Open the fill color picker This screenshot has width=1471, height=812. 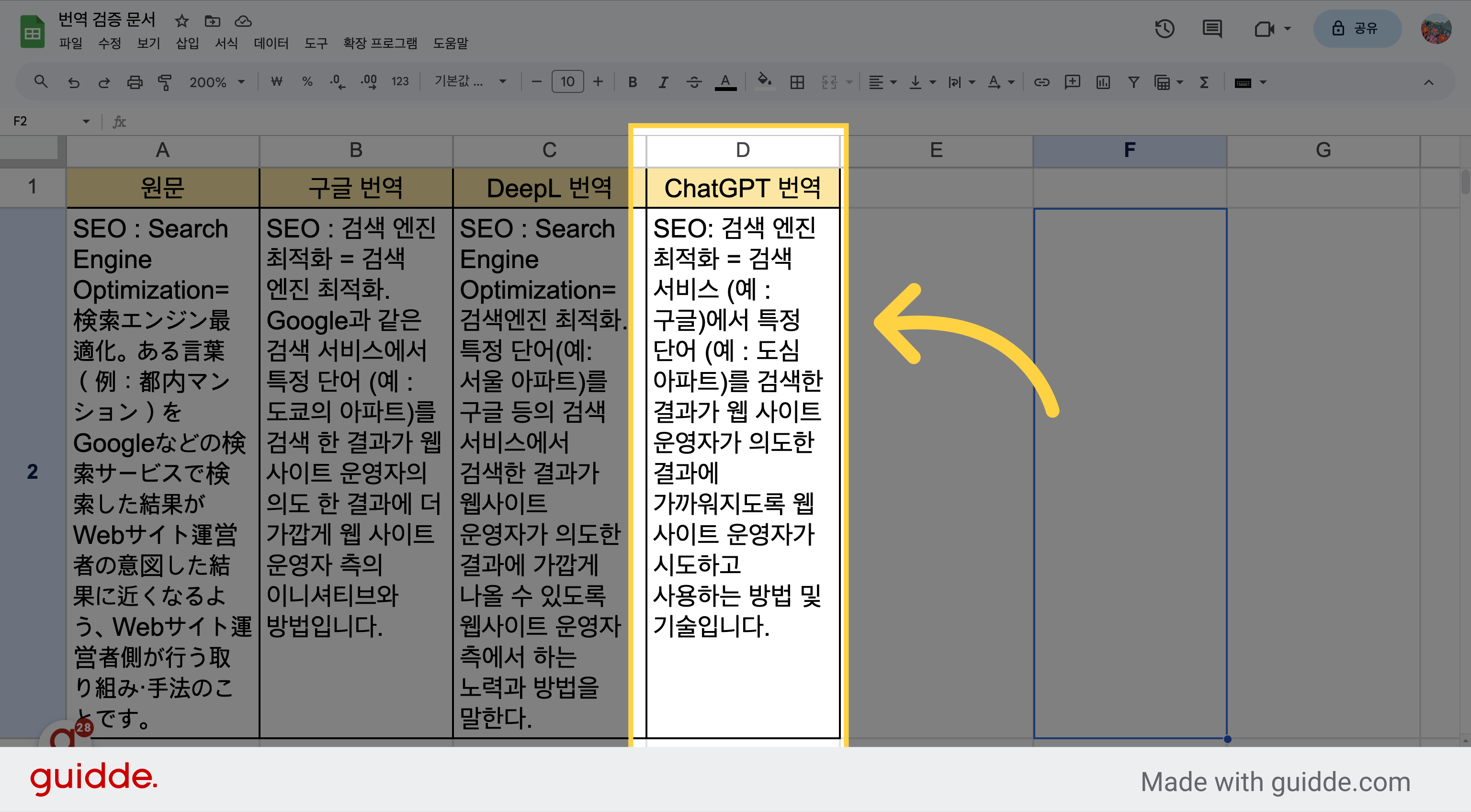click(765, 81)
